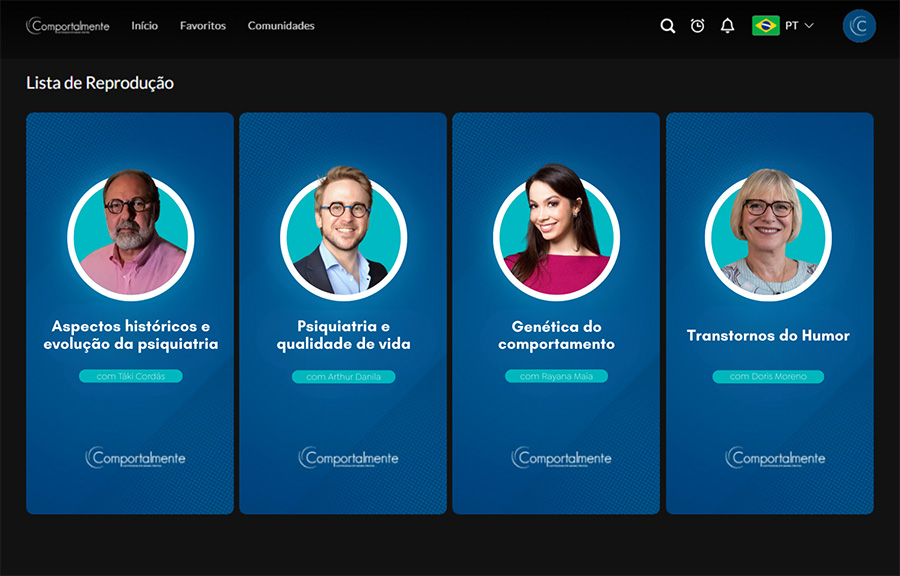Click Doris Moreno circular portrait
This screenshot has width=900, height=576.
coord(768,234)
